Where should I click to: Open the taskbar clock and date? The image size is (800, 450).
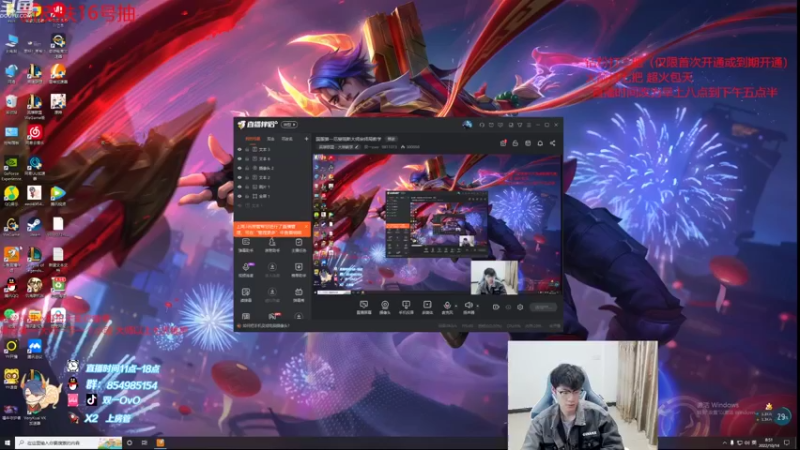click(x=769, y=443)
